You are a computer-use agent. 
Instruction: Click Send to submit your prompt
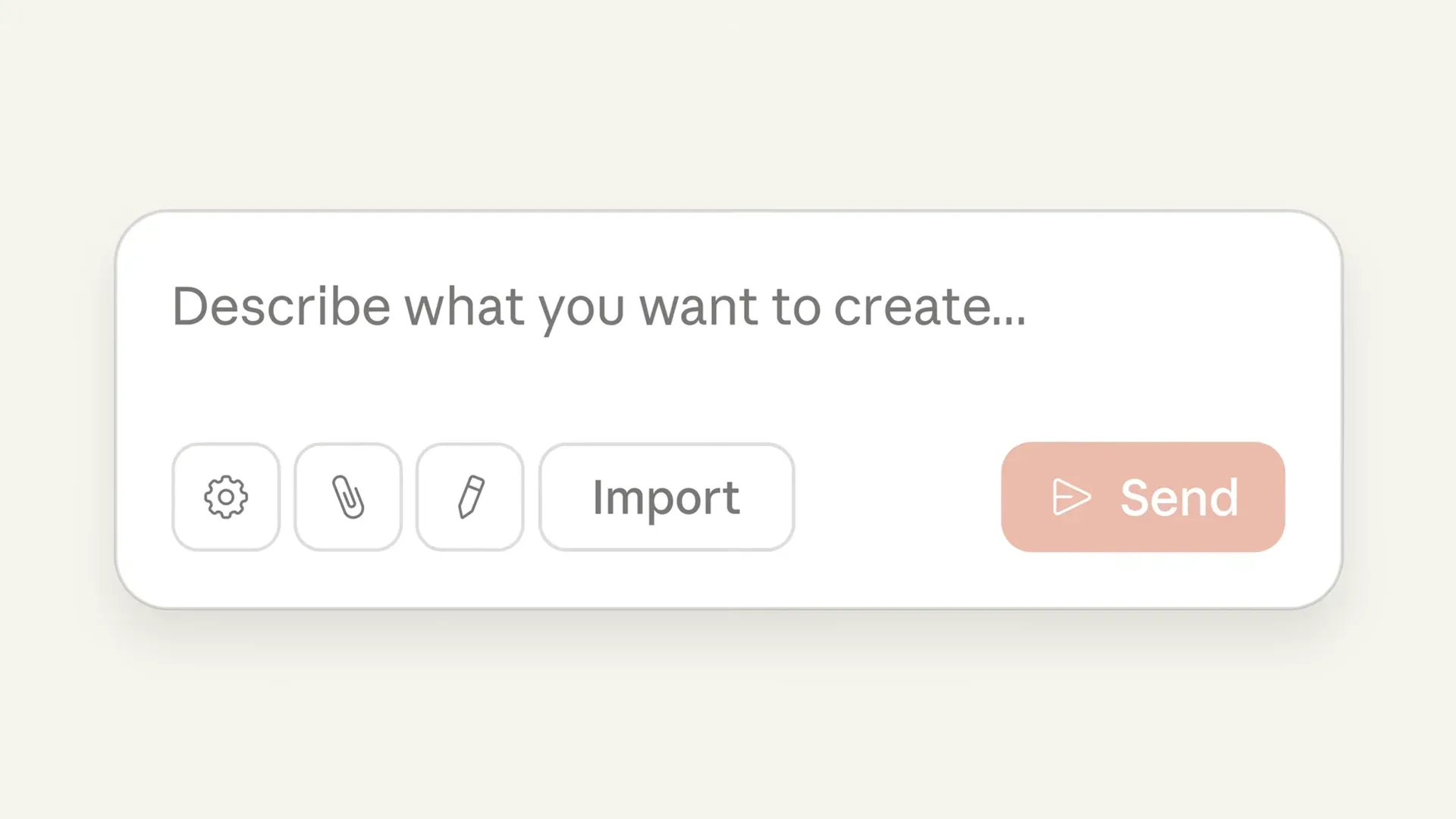pyautogui.click(x=1142, y=497)
